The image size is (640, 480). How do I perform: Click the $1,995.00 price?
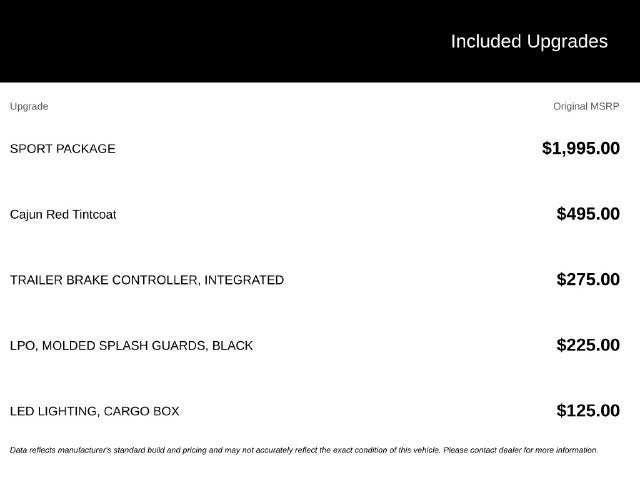[581, 148]
